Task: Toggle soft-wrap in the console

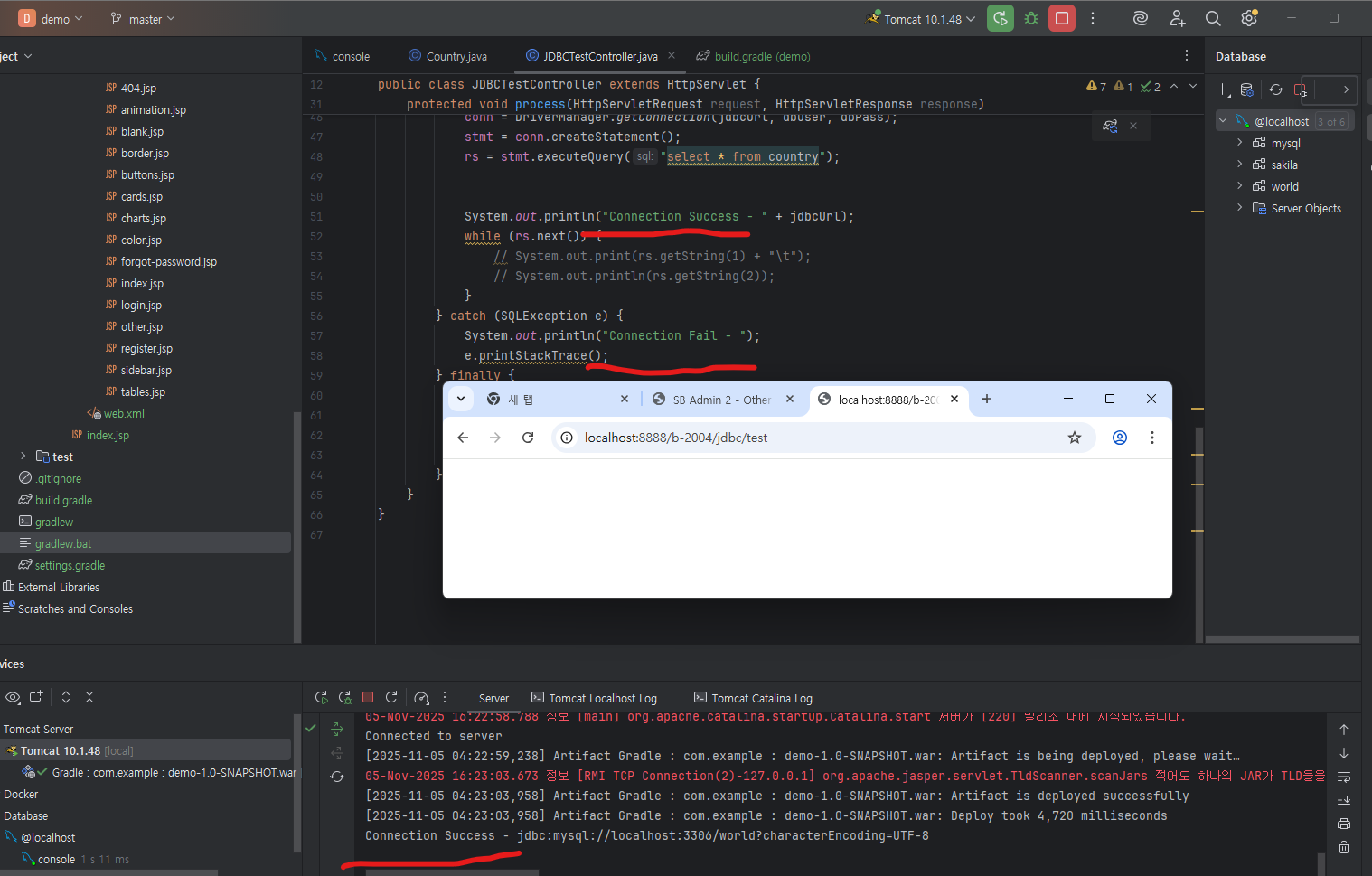Action: [x=1344, y=777]
